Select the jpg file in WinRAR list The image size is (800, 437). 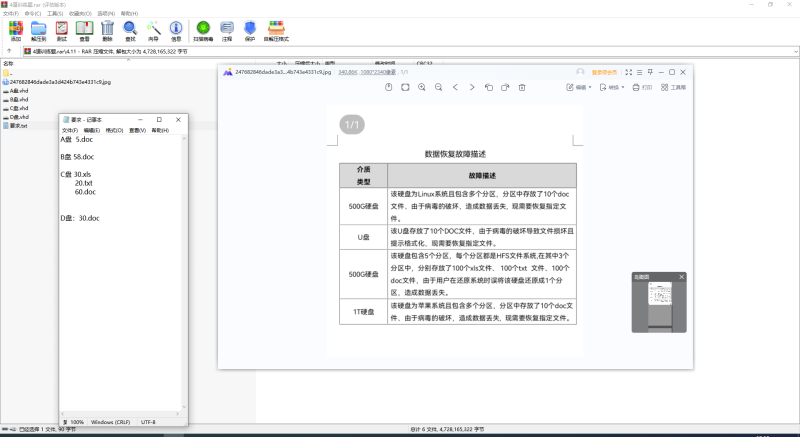57,82
